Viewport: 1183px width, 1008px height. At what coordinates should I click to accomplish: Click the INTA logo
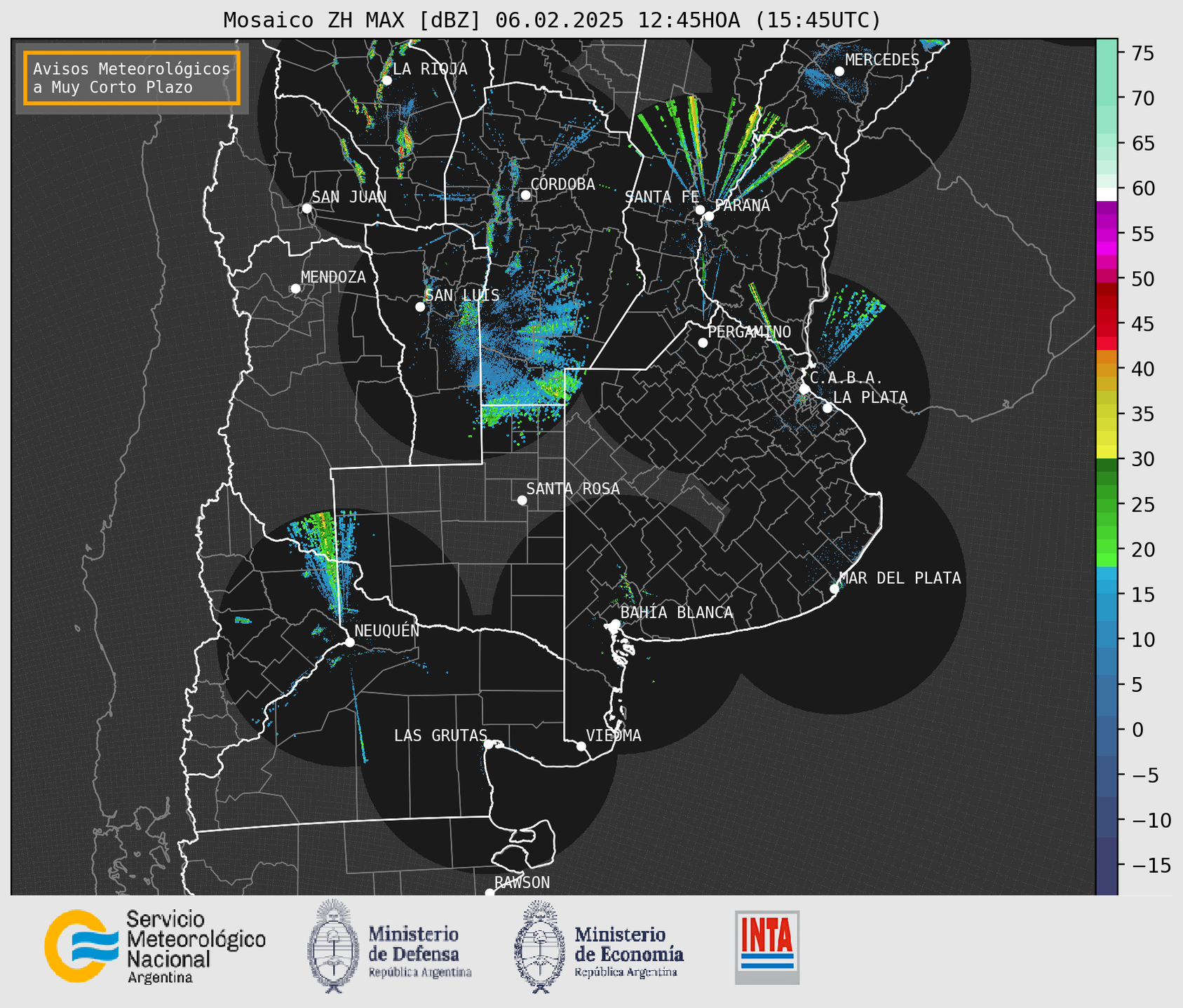767,947
